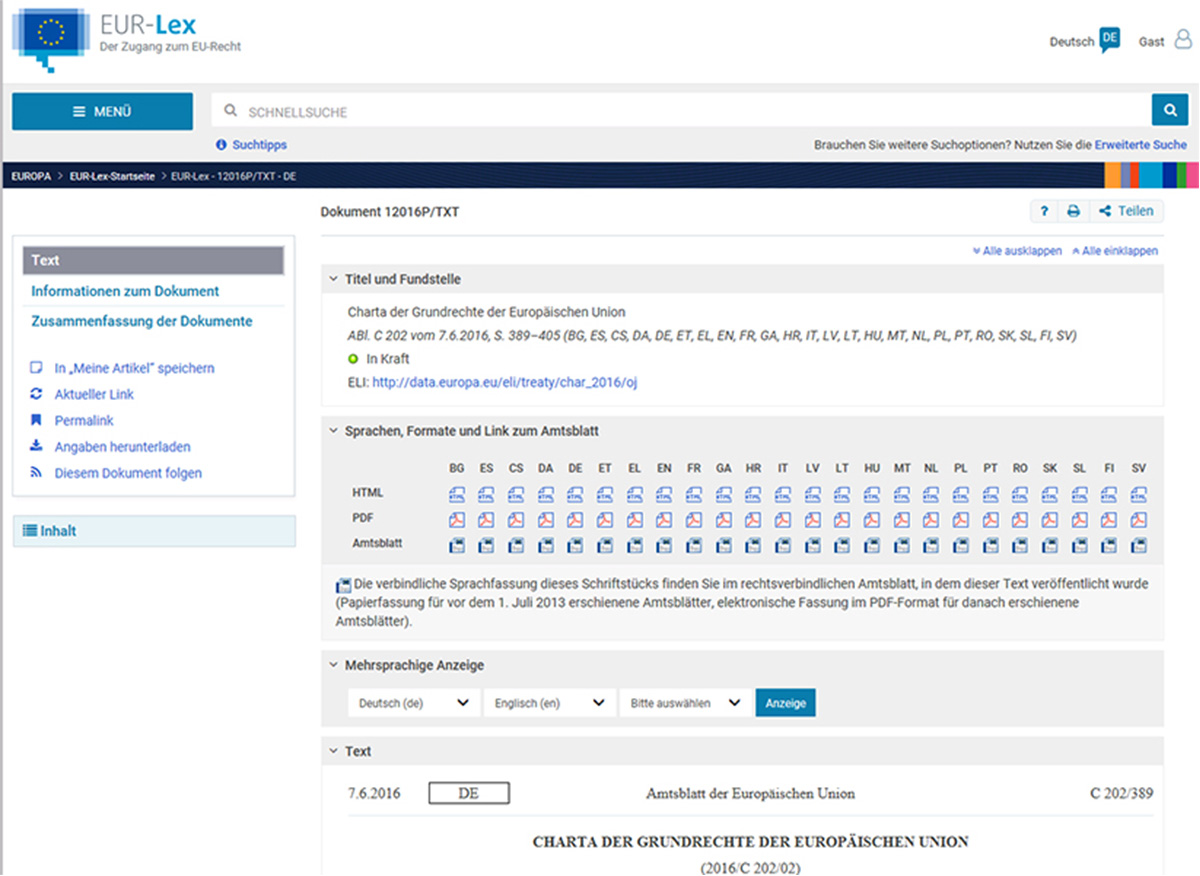1200x876 pixels.
Task: Click the help question mark button
Action: click(x=1044, y=211)
